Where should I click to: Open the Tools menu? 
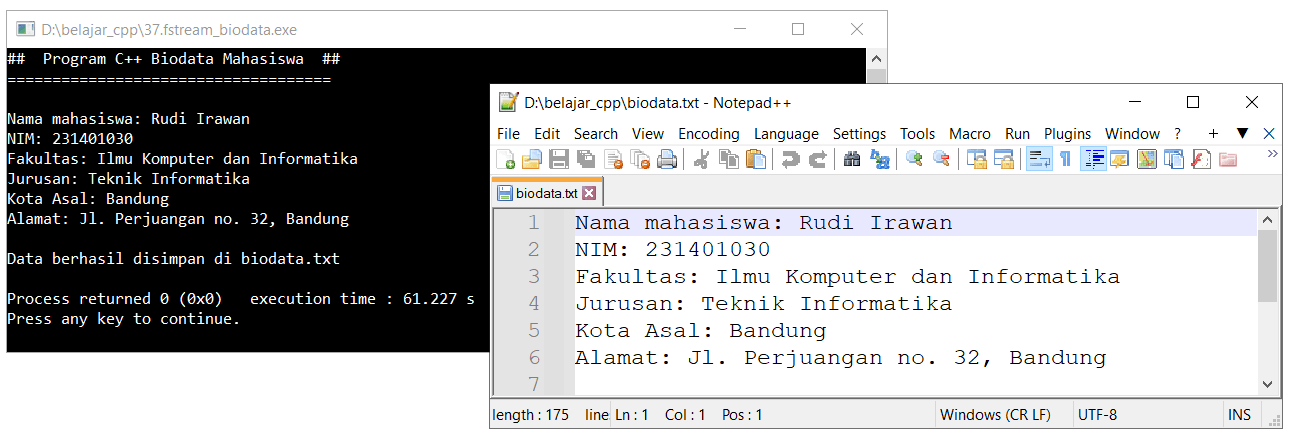(917, 134)
